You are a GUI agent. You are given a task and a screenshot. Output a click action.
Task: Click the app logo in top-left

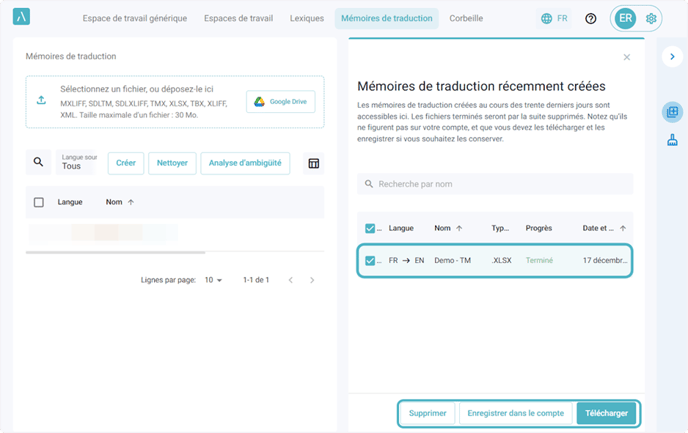(21, 18)
